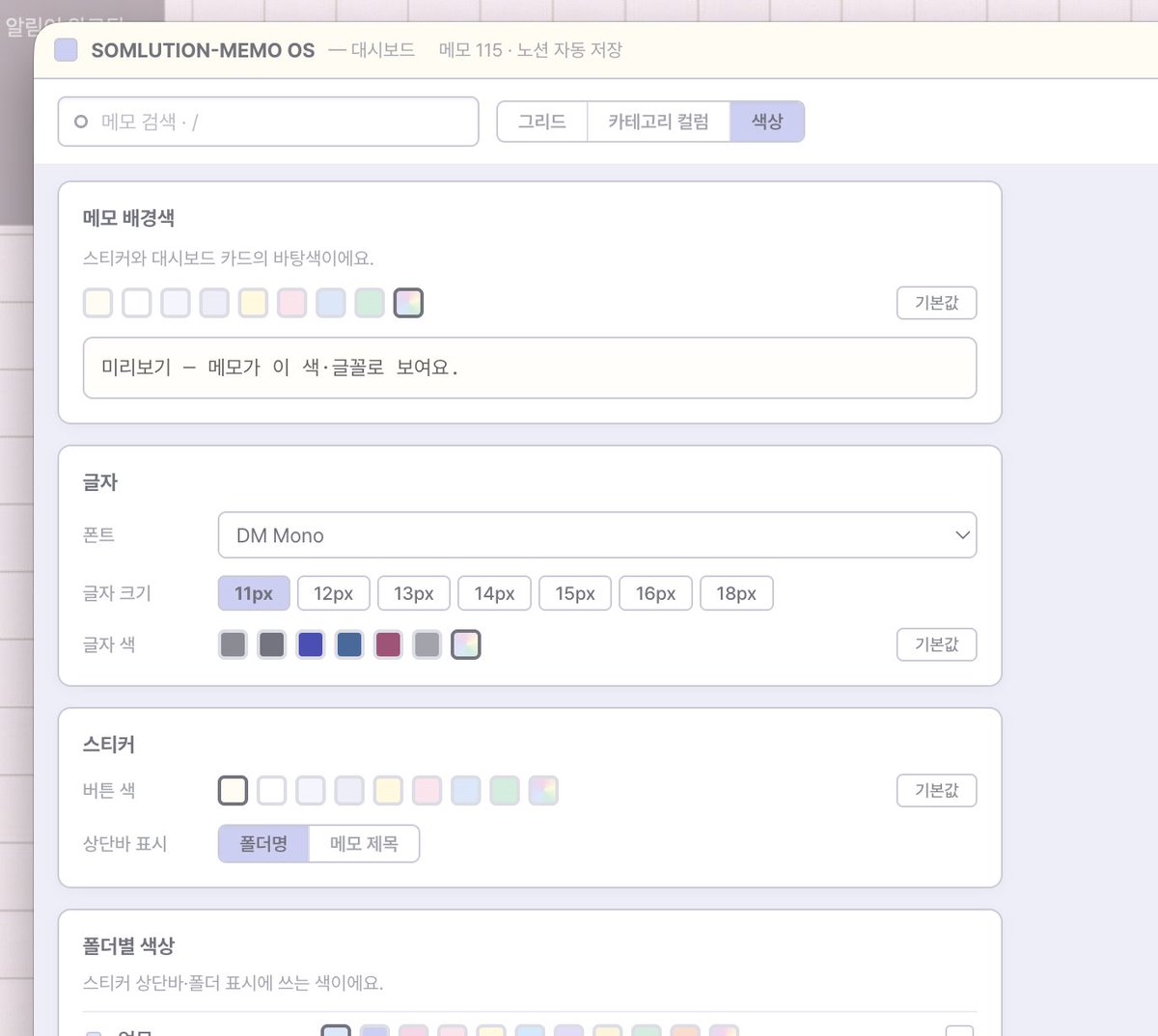Select the light blue 버튼 색 swatch
1158x1036 pixels.
pos(466,791)
